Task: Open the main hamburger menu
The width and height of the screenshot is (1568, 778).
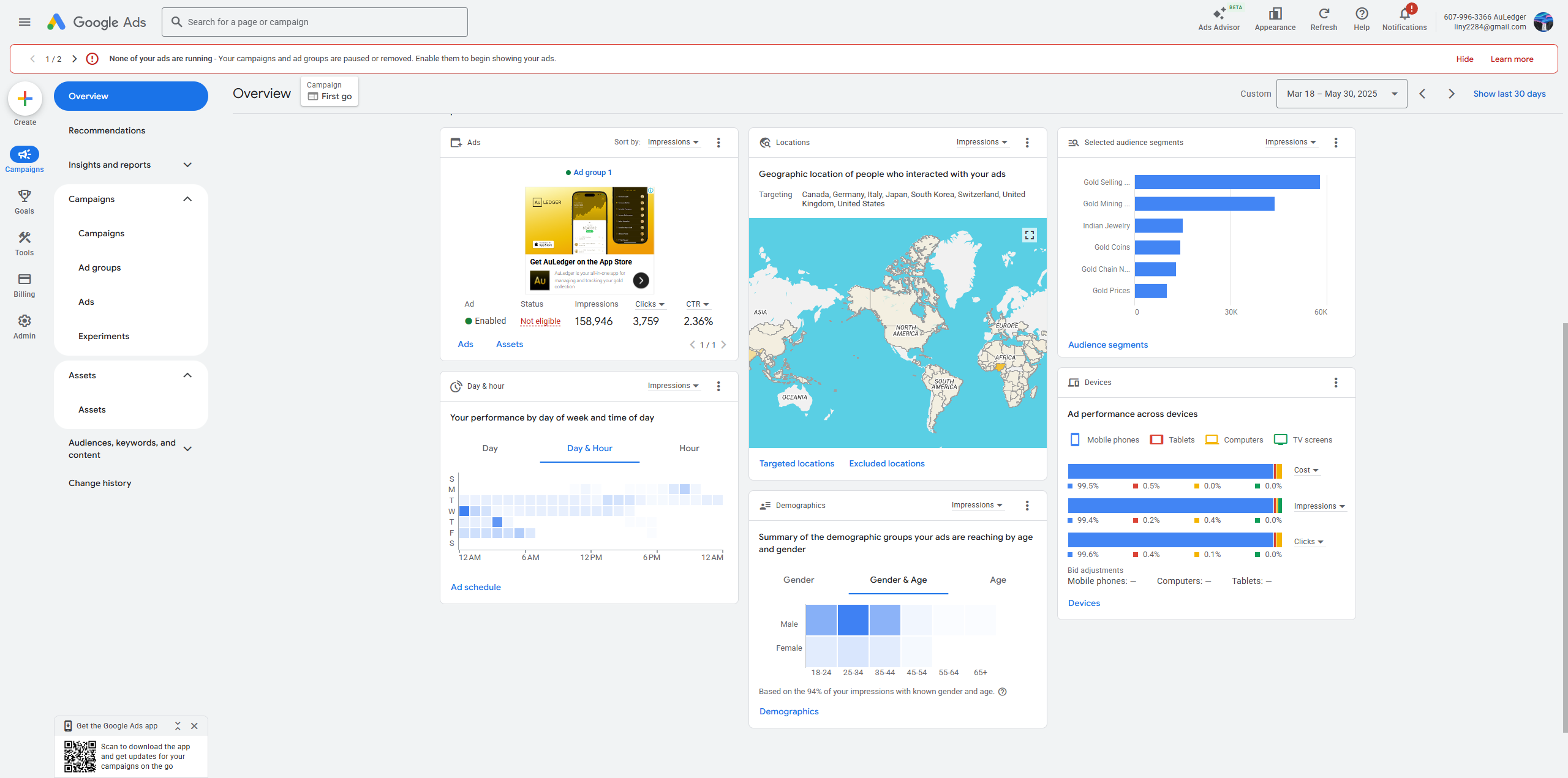Action: 24,22
